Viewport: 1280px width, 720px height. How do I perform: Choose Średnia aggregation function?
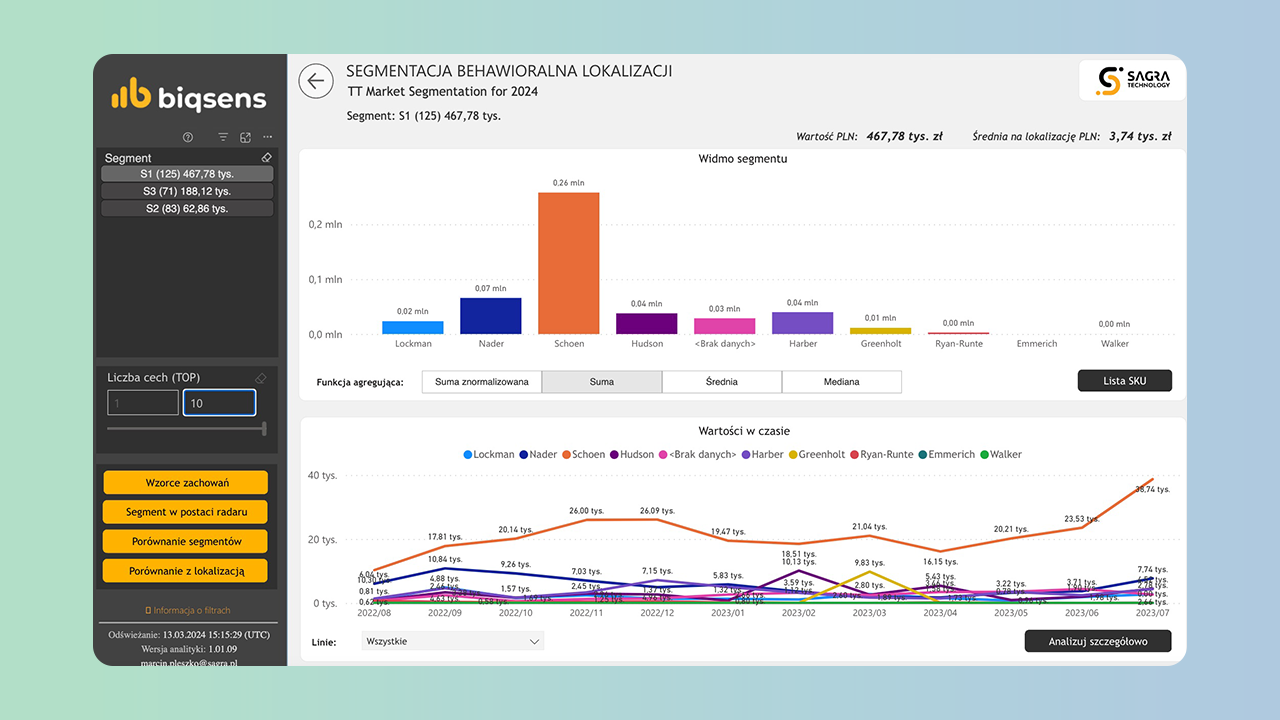(722, 381)
